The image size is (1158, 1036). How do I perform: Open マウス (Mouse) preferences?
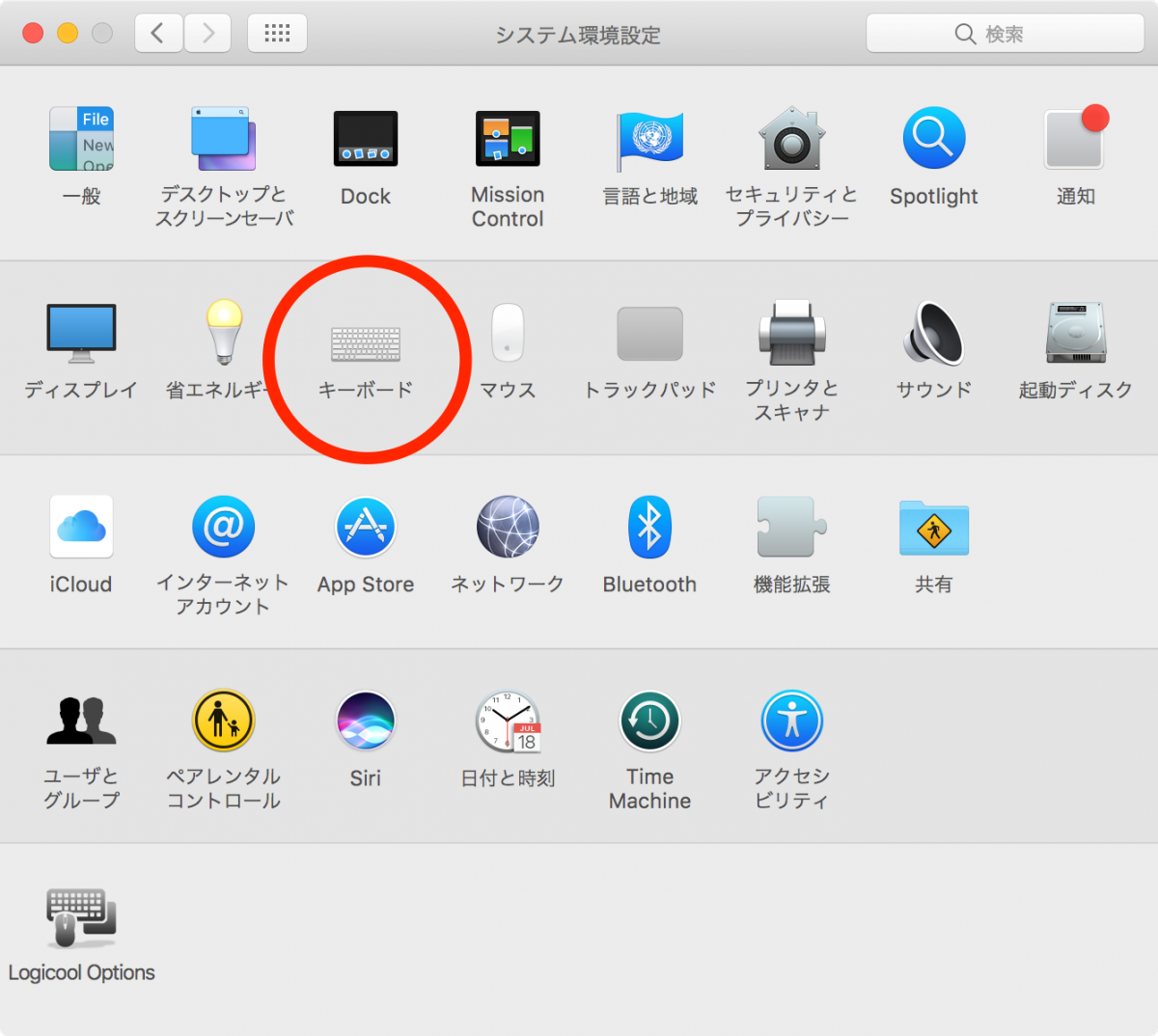(x=508, y=333)
